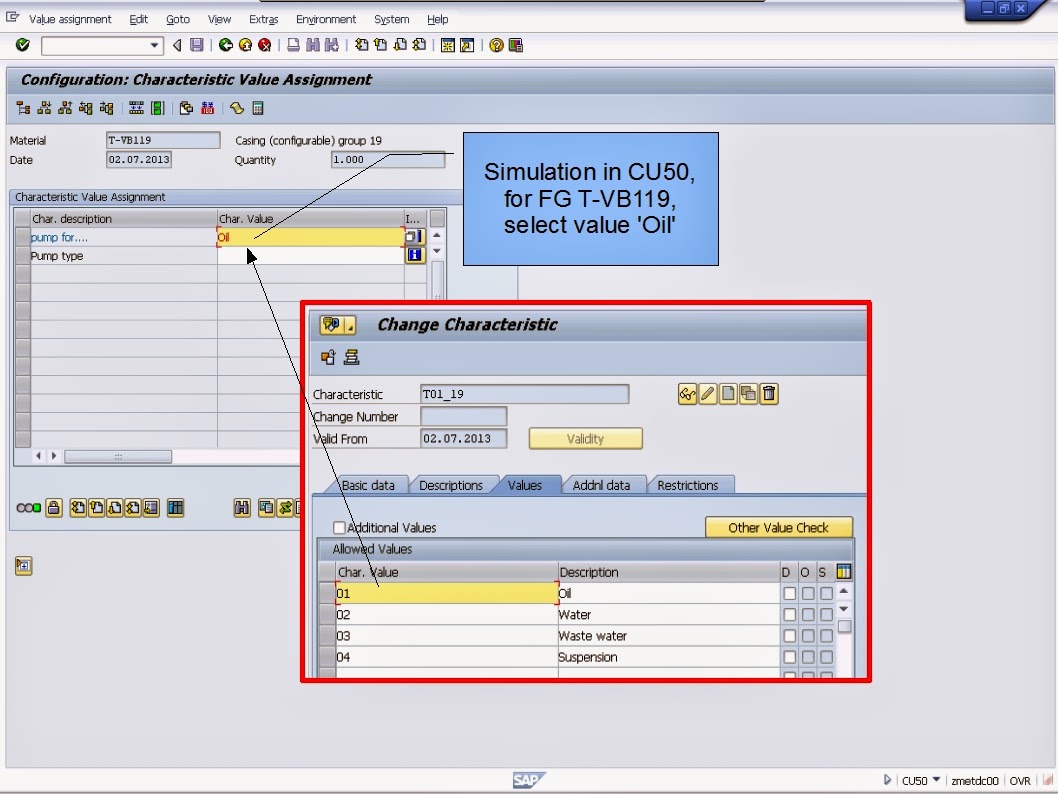Screen dimensions: 1058x794
Task: Open the command field dropdown arrow
Action: pos(155,45)
